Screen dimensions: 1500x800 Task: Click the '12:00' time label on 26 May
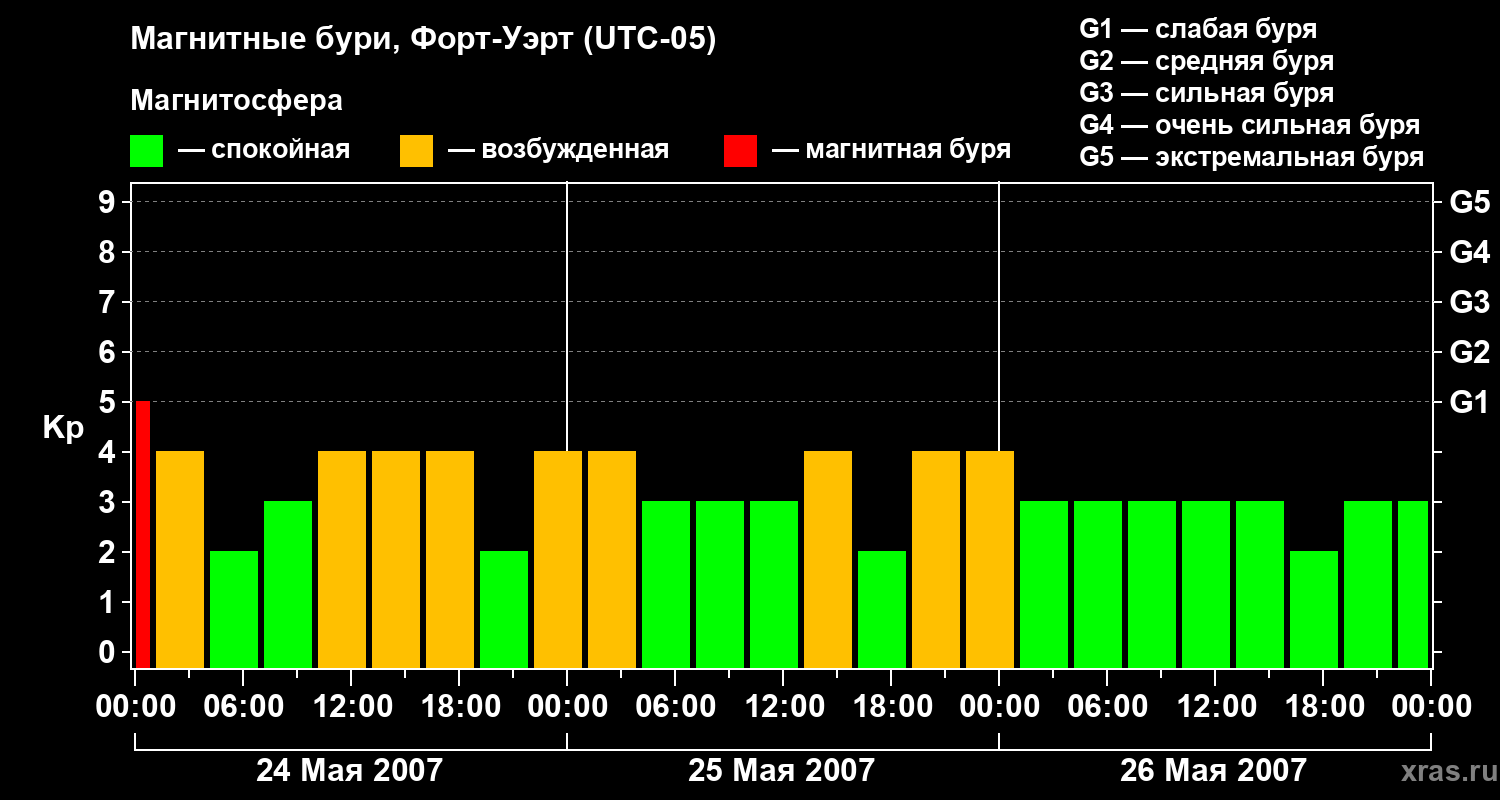point(1215,707)
